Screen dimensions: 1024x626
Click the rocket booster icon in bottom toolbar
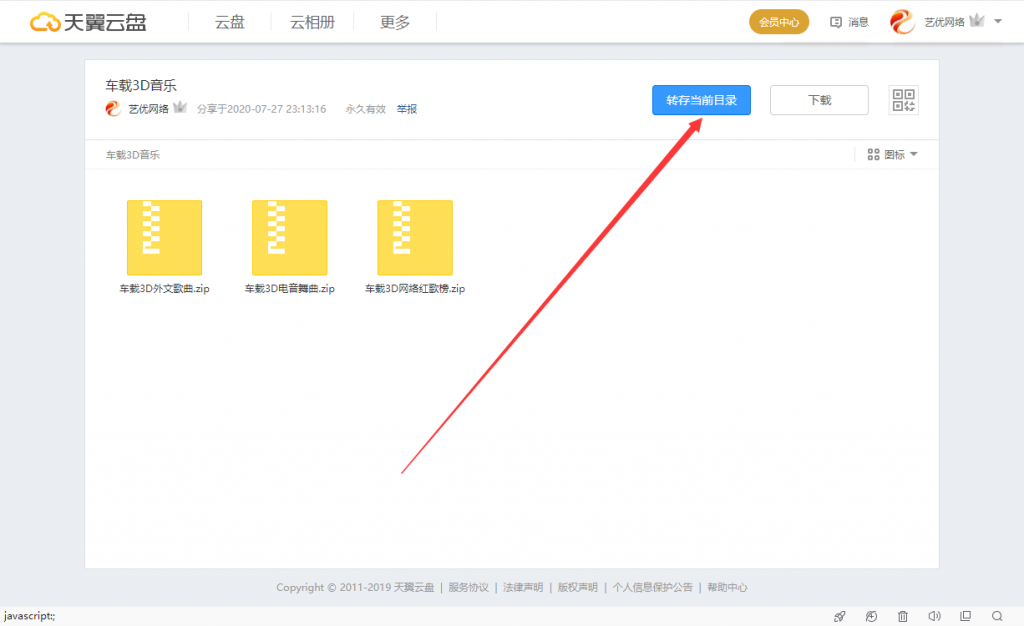pos(840,616)
